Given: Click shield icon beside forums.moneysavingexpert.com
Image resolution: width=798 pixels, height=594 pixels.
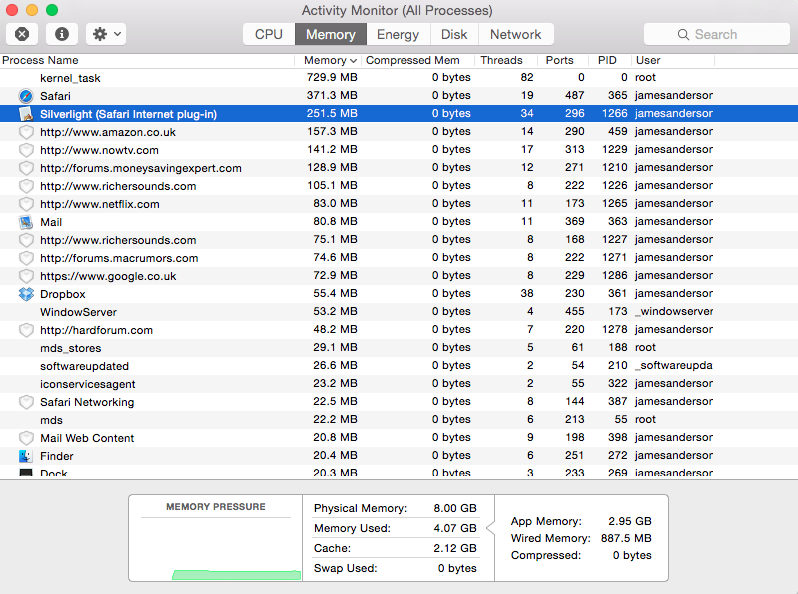Looking at the screenshot, I should point(26,168).
